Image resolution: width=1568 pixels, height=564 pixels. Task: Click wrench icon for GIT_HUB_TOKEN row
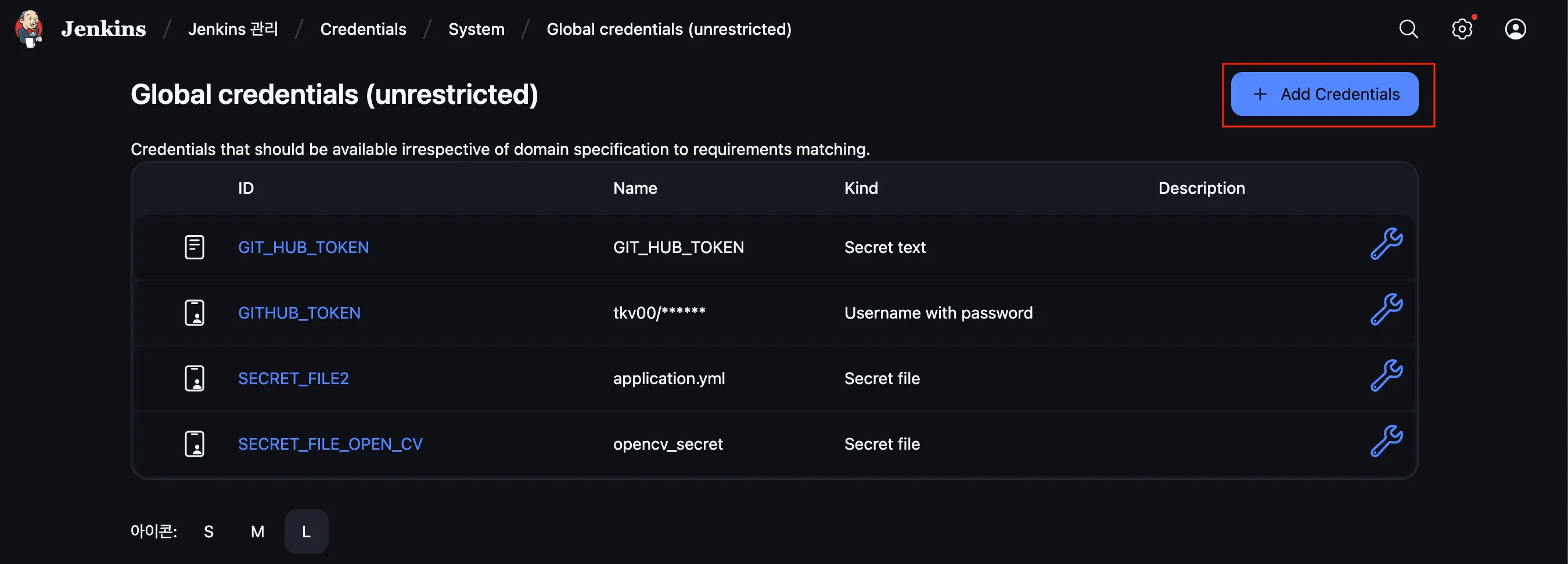(1387, 244)
